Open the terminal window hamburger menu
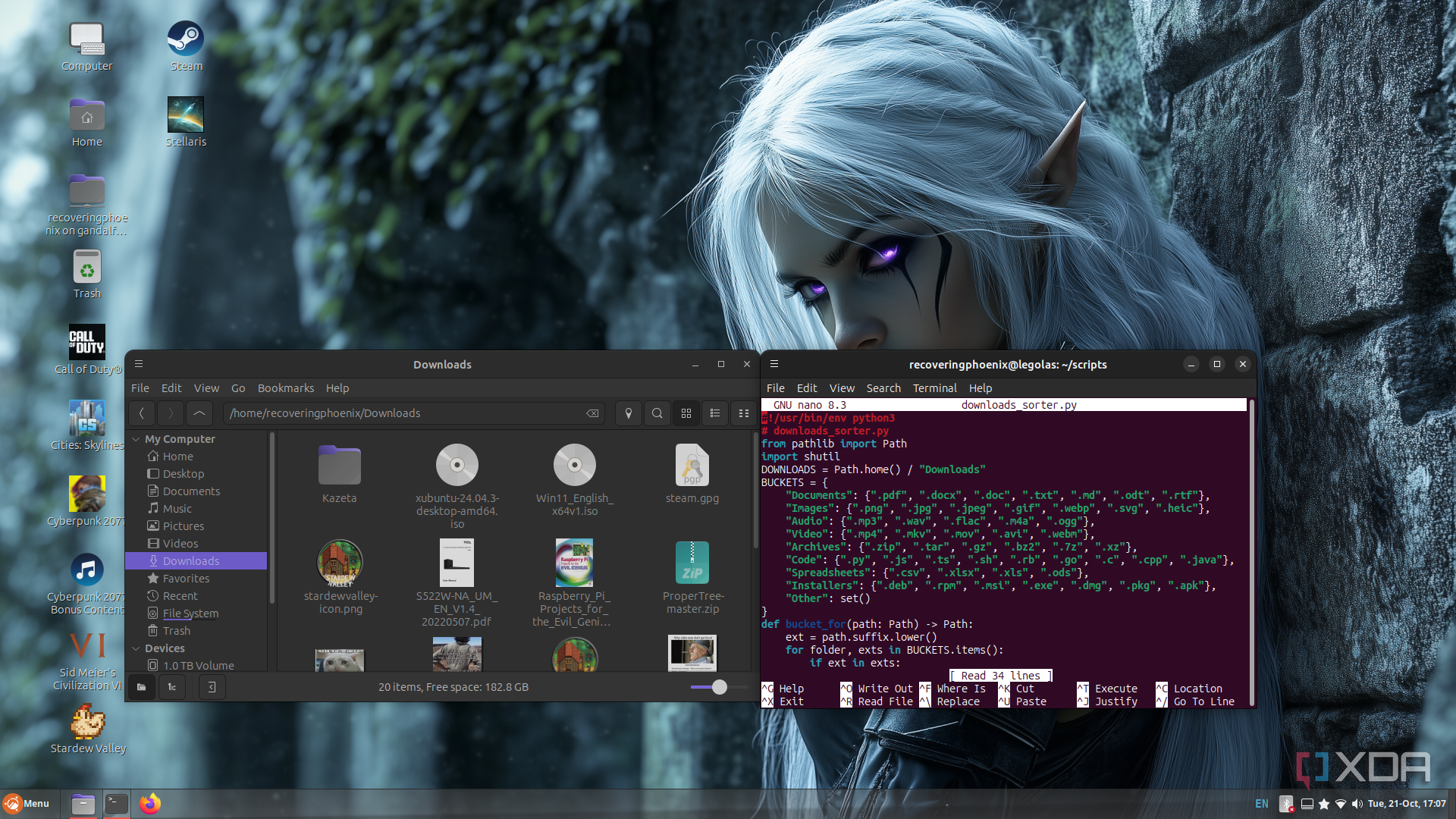1456x819 pixels. (x=774, y=364)
